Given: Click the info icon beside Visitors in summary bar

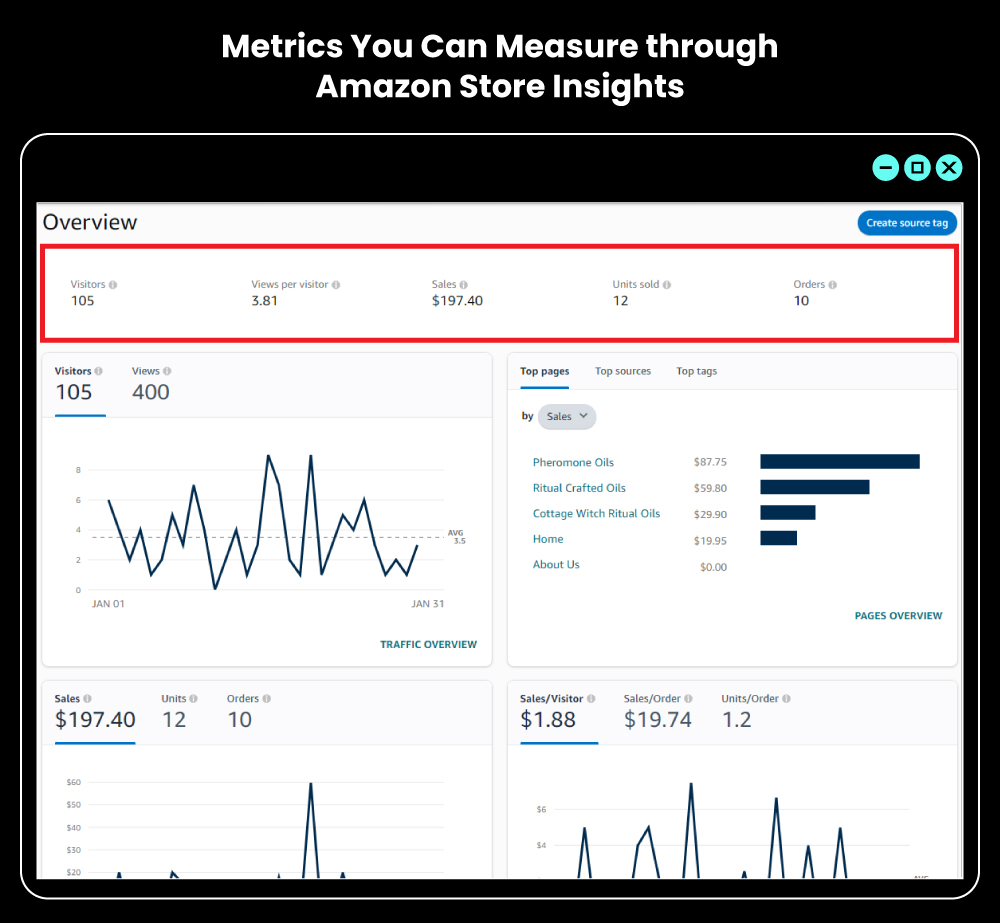Looking at the screenshot, I should [114, 284].
